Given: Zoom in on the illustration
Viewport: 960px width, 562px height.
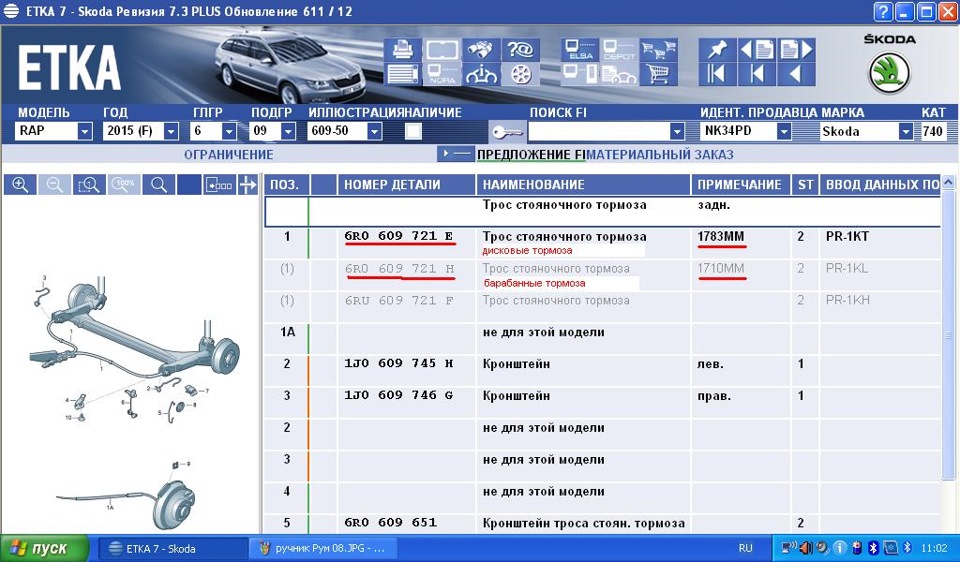Looking at the screenshot, I should (x=20, y=184).
